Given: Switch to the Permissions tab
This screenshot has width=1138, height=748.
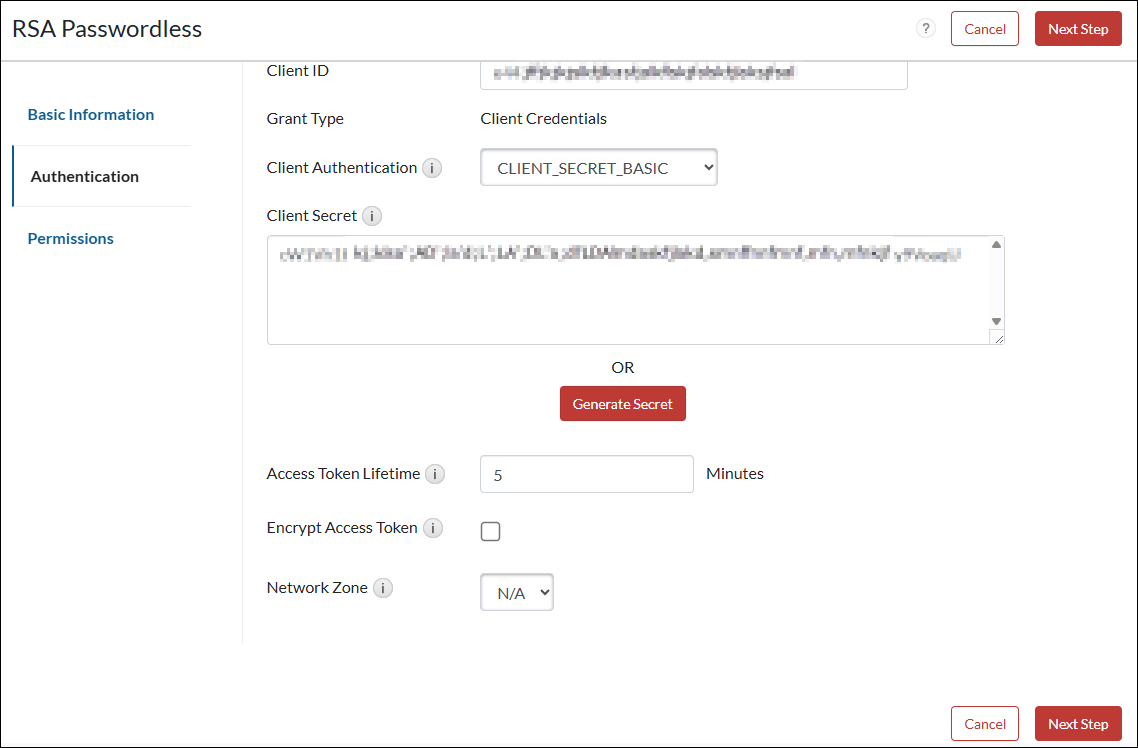Looking at the screenshot, I should point(70,239).
